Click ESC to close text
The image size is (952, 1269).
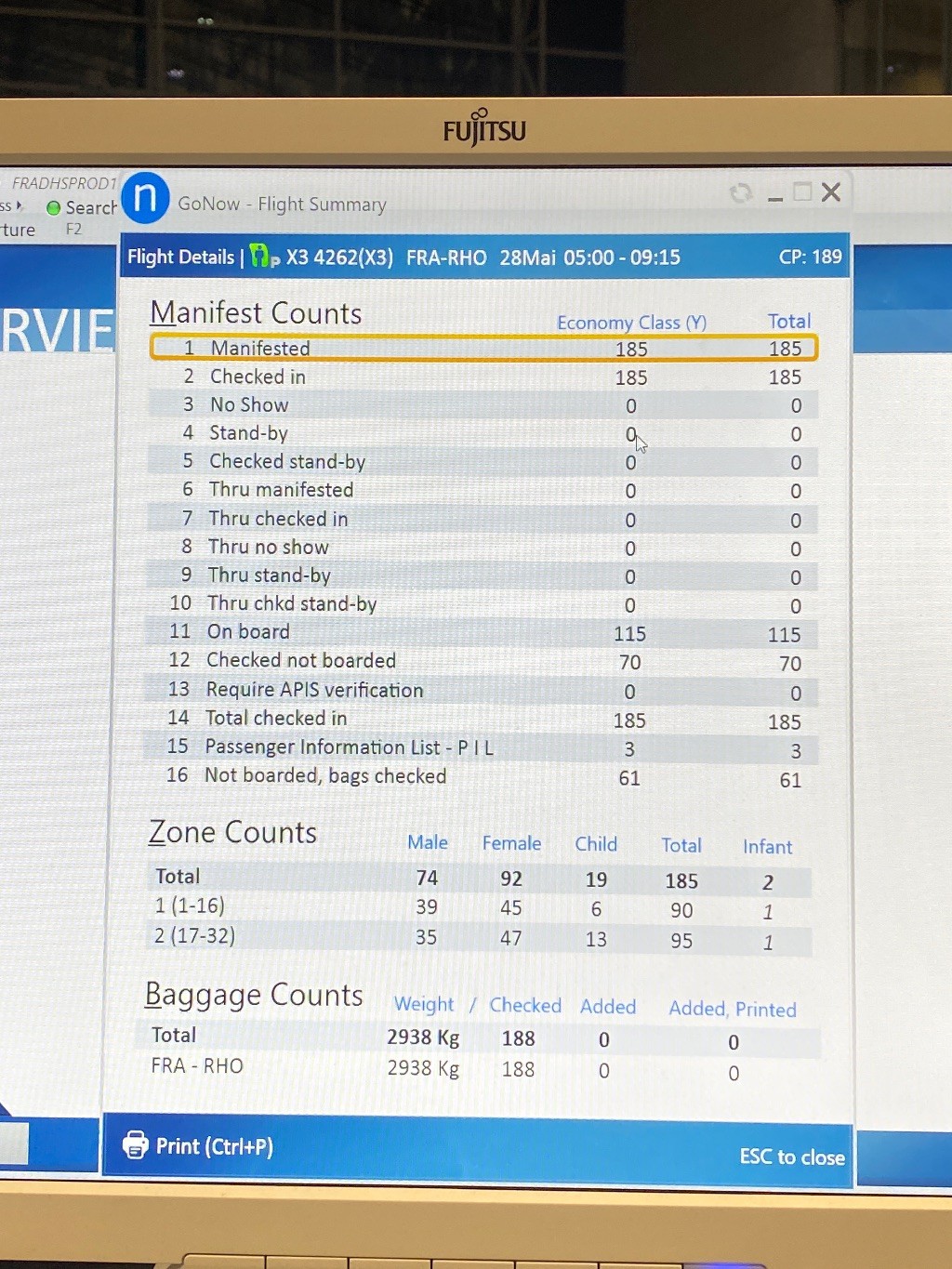791,1157
